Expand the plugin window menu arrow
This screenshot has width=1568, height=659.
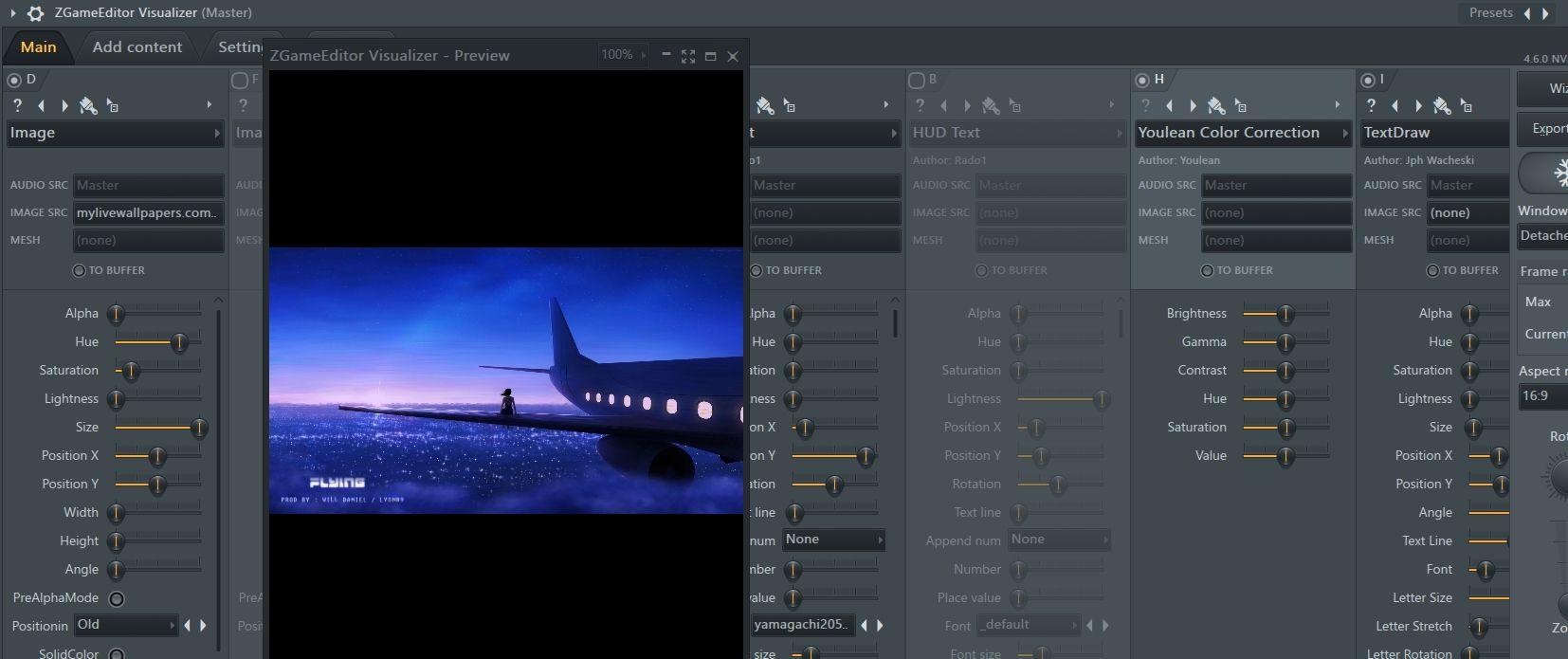point(13,13)
